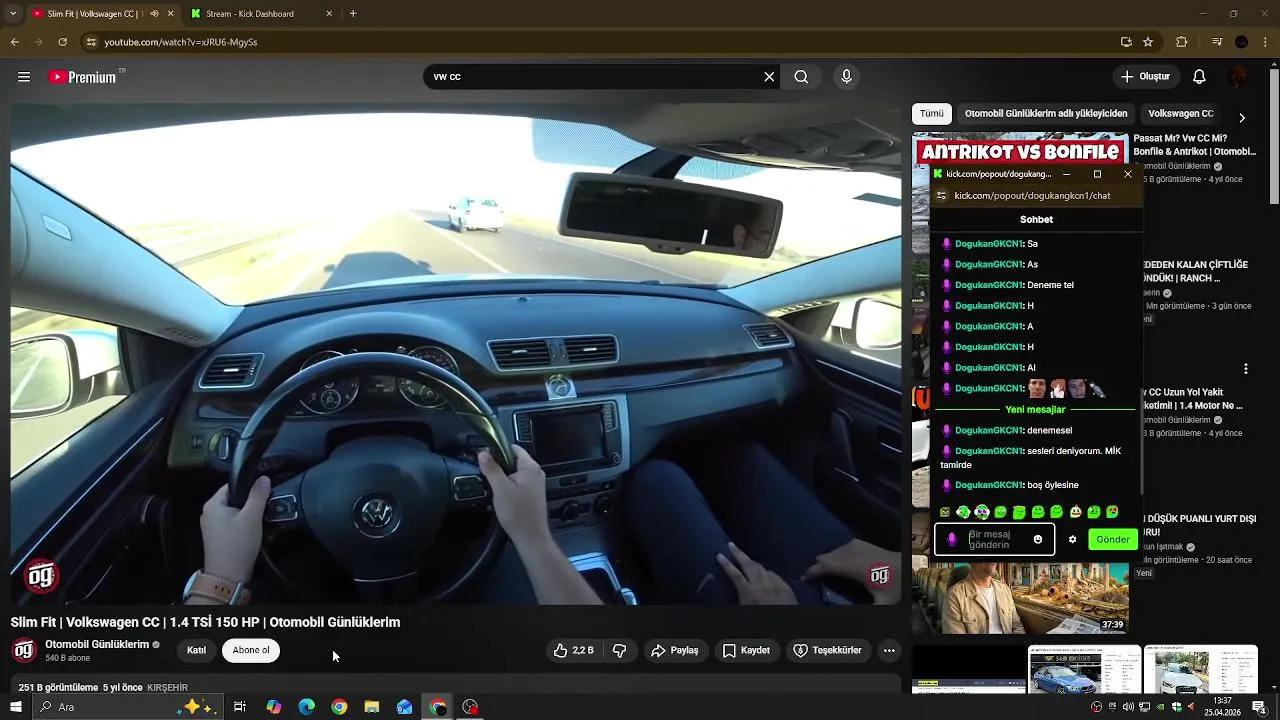1280x720 pixels.
Task: Open Chrome three-dot menu
Action: [x=1265, y=42]
